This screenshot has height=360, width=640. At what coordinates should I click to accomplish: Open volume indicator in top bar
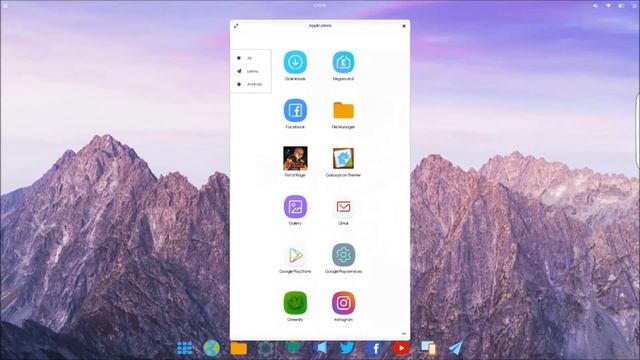click(595, 6)
